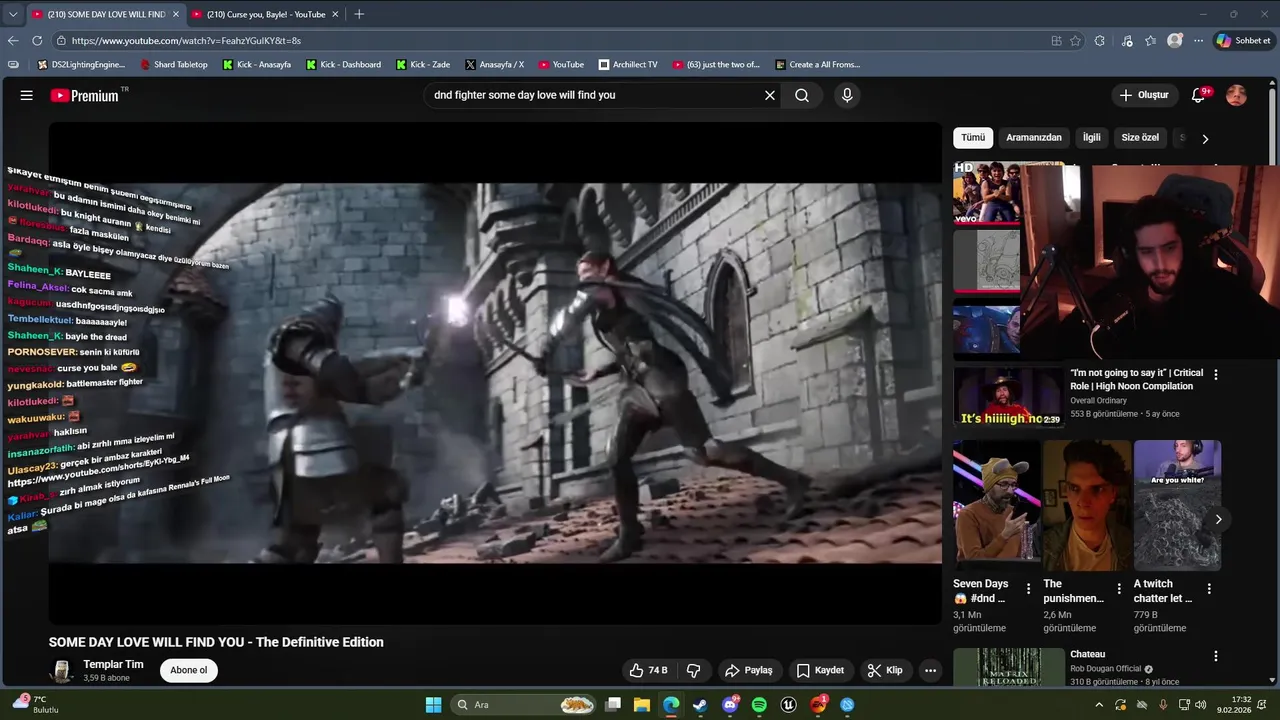Open It's hiiiiigh noon video thumbnail
This screenshot has width=1280, height=720.
tap(1008, 397)
